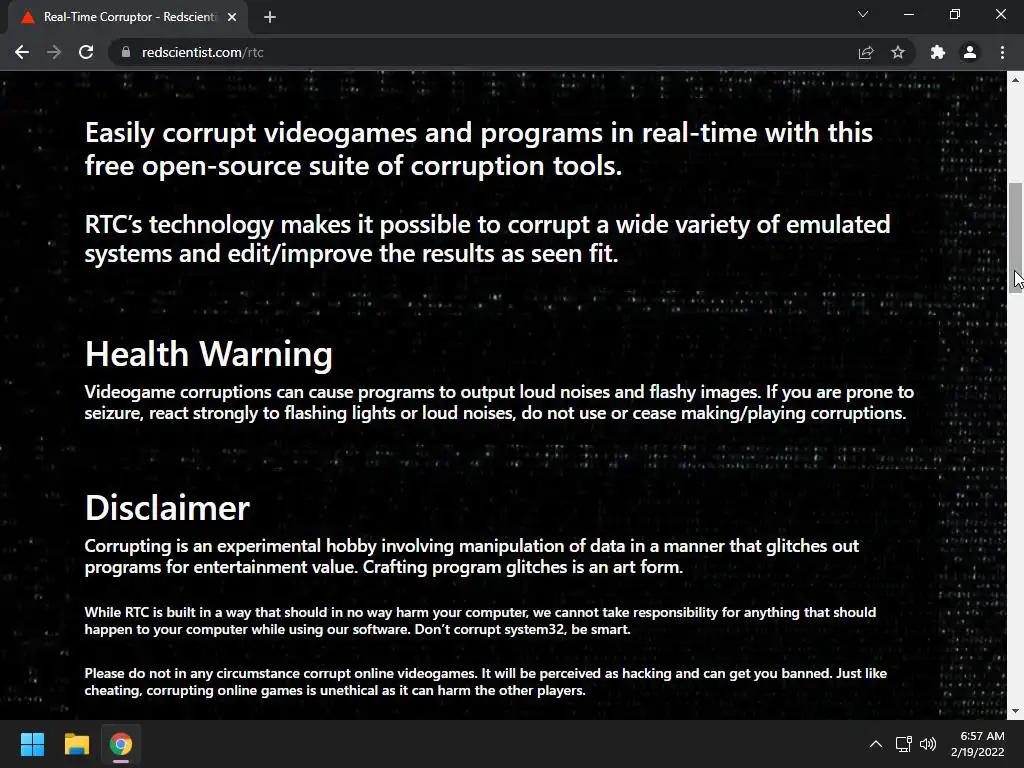Image resolution: width=1024 pixels, height=768 pixels.
Task: Click the paragraph starting 'While RTC is built'
Action: click(x=480, y=620)
